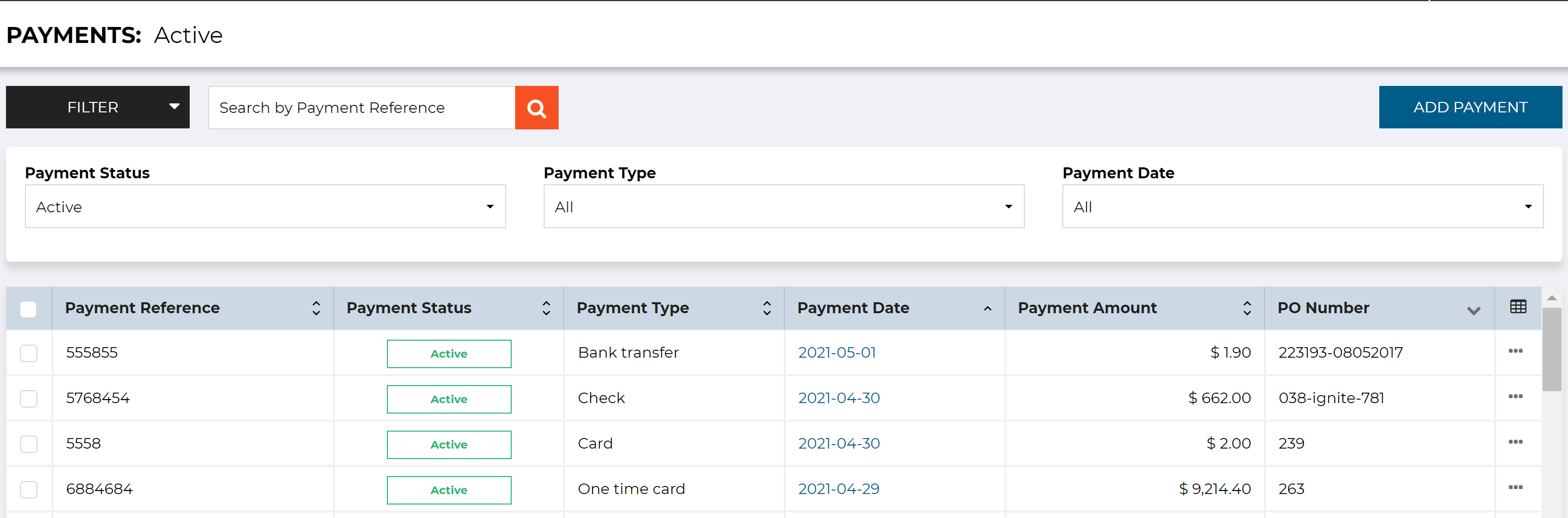Click Active status badge for 5558
Viewport: 1568px width, 518px height.
449,444
